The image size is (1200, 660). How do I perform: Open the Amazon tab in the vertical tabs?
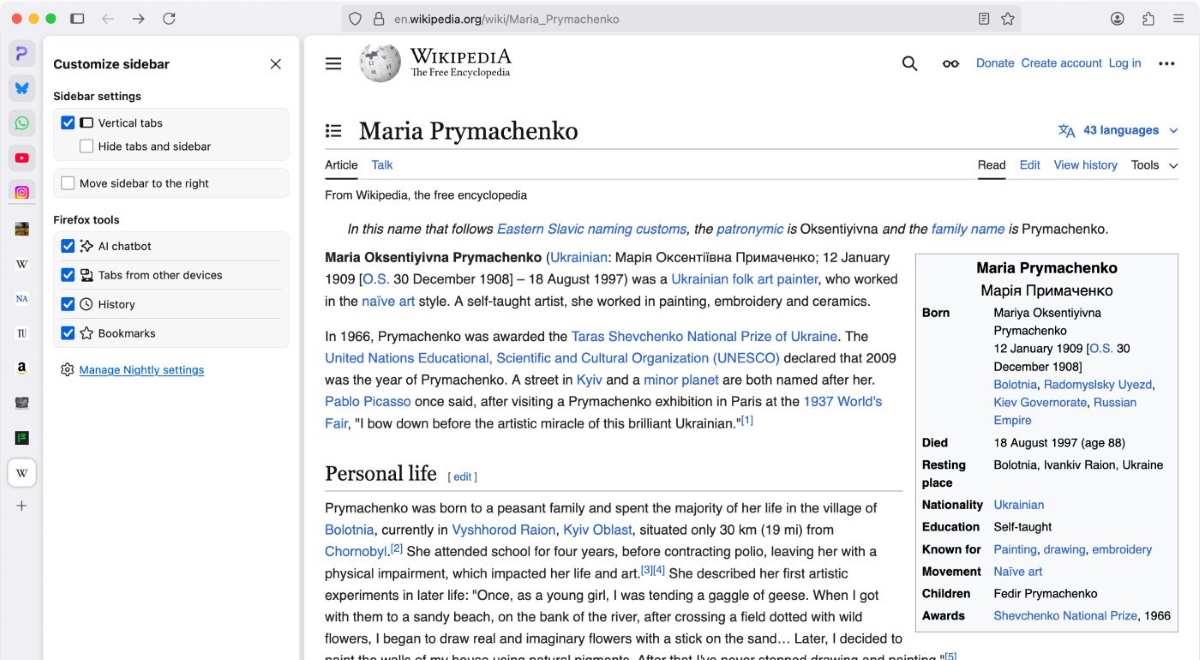point(21,367)
